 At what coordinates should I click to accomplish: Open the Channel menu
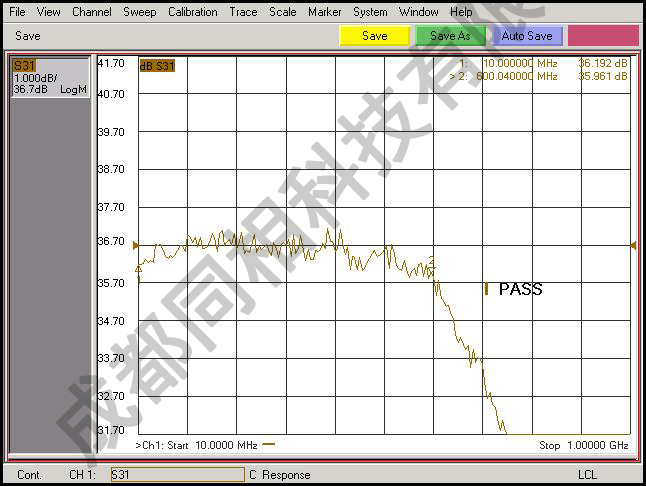[92, 12]
